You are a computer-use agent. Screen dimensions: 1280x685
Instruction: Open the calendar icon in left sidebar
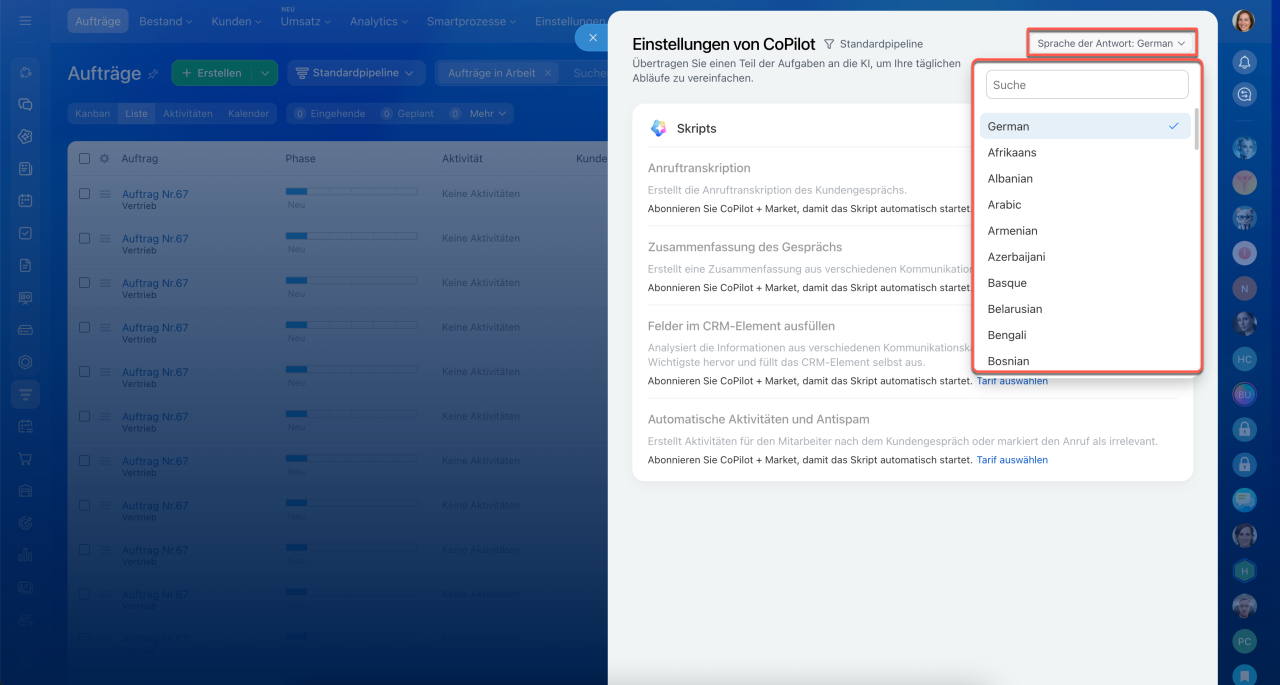coord(25,200)
